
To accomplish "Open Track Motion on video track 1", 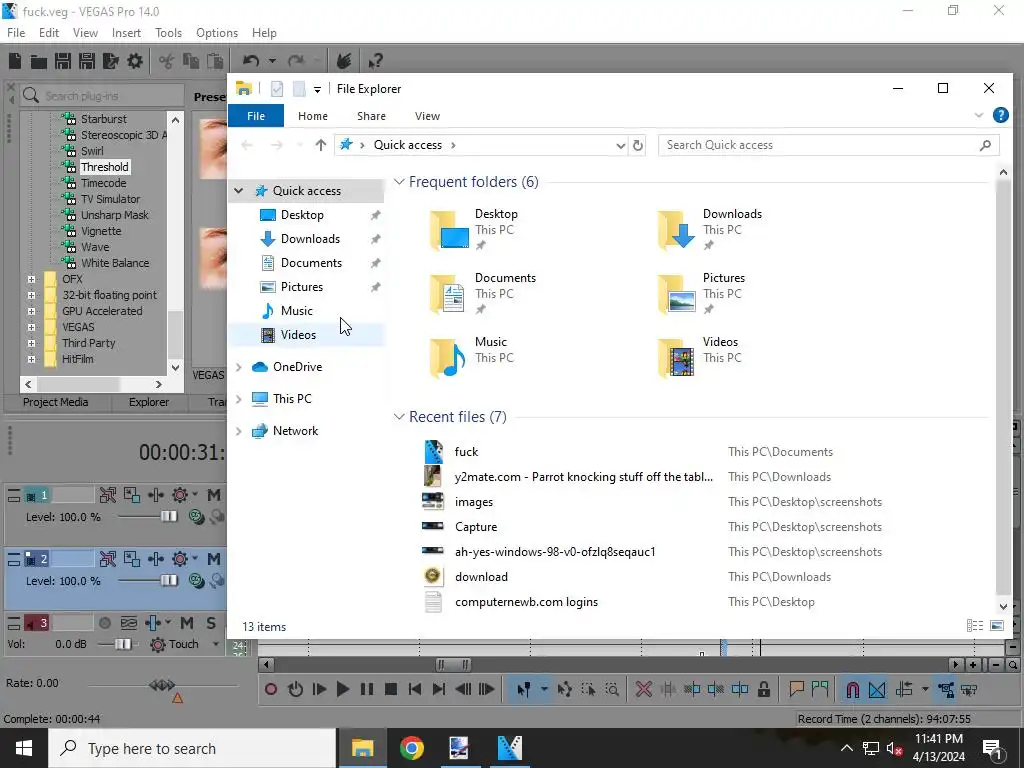I will (x=131, y=495).
